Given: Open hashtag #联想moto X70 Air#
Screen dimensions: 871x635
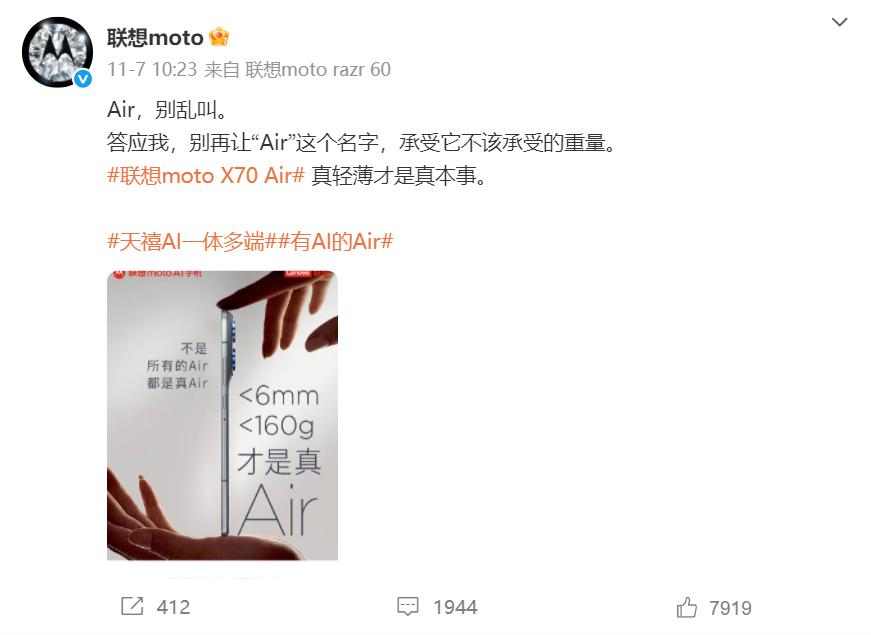Looking at the screenshot, I should click(206, 176).
